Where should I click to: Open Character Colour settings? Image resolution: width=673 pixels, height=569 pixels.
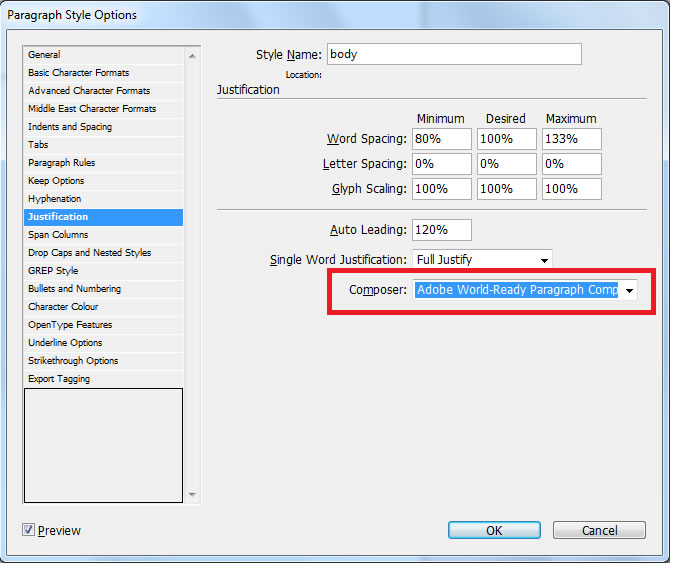coord(103,307)
